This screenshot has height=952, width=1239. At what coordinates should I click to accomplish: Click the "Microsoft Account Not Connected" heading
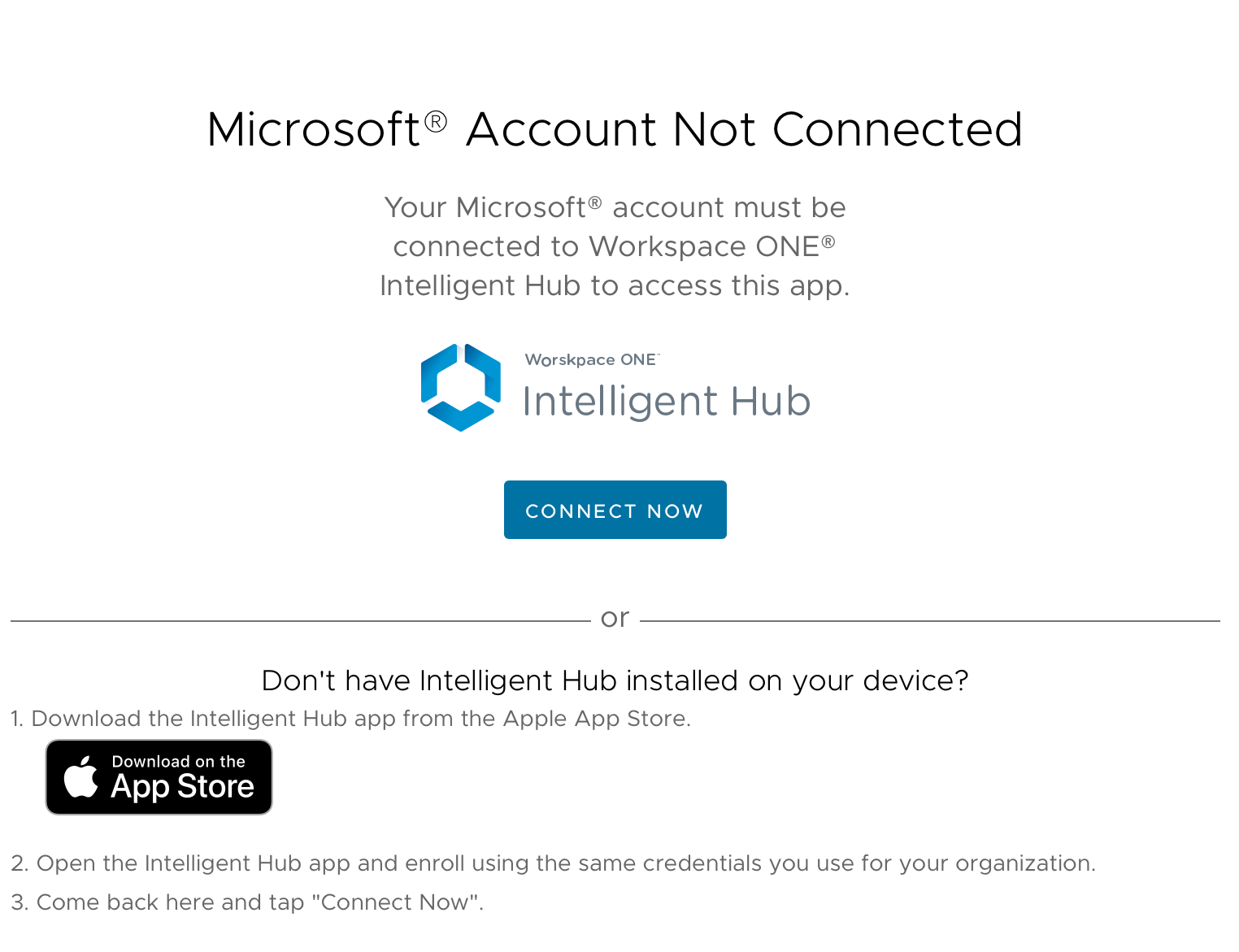[x=615, y=130]
